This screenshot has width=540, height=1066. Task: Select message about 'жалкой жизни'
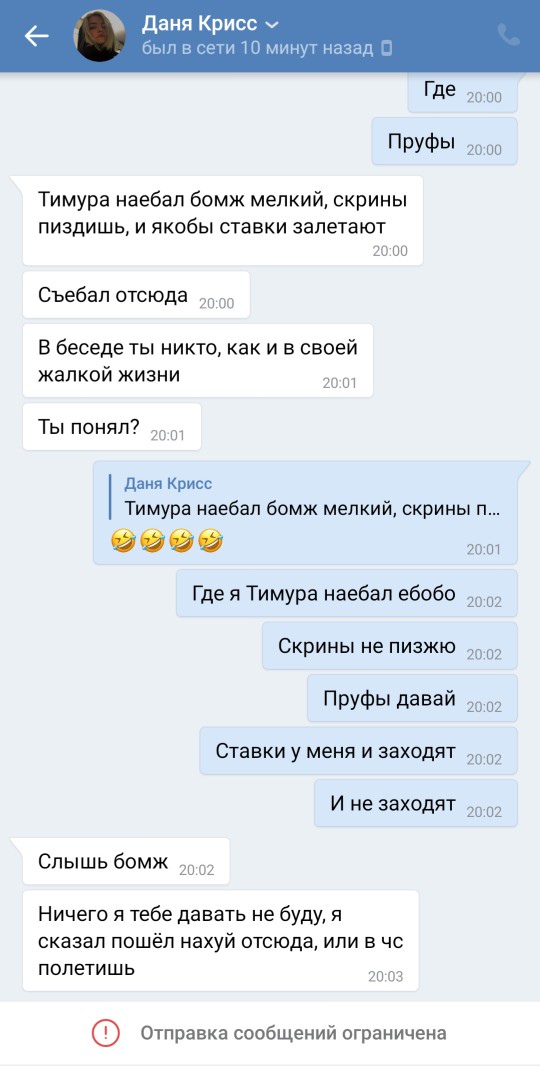(197, 361)
